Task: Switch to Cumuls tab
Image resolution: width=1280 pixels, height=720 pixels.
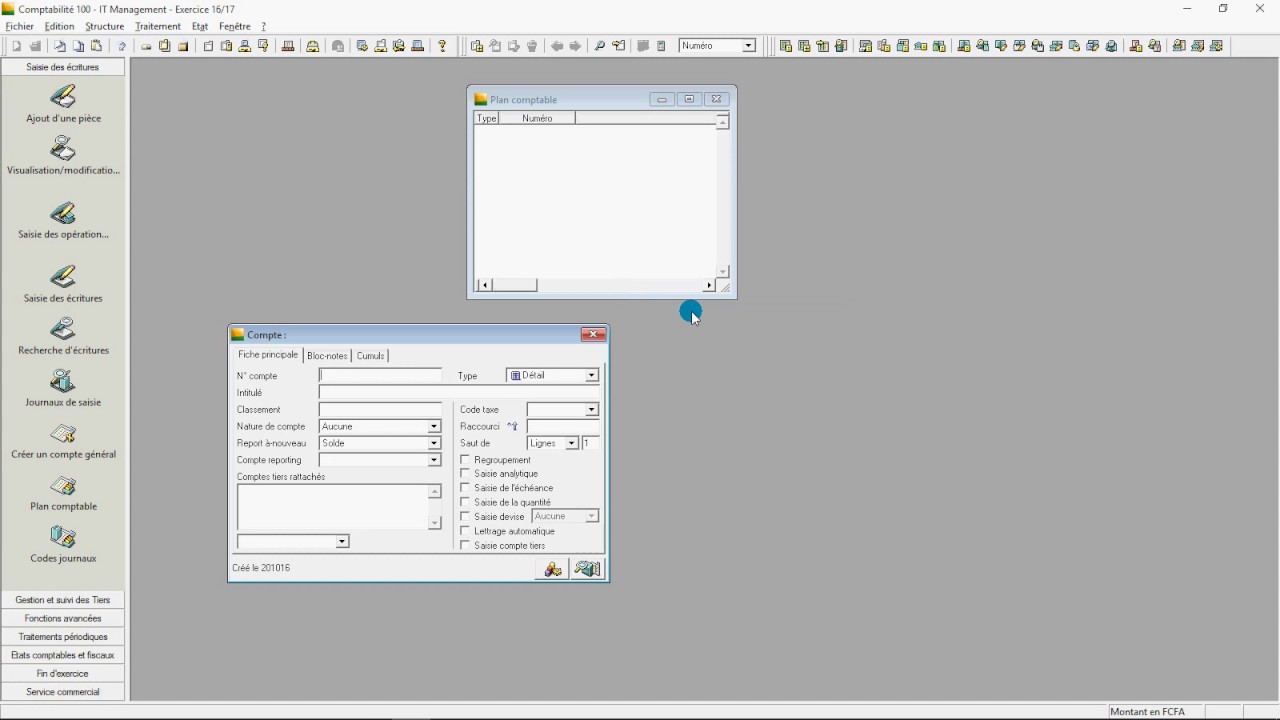Action: [370, 356]
